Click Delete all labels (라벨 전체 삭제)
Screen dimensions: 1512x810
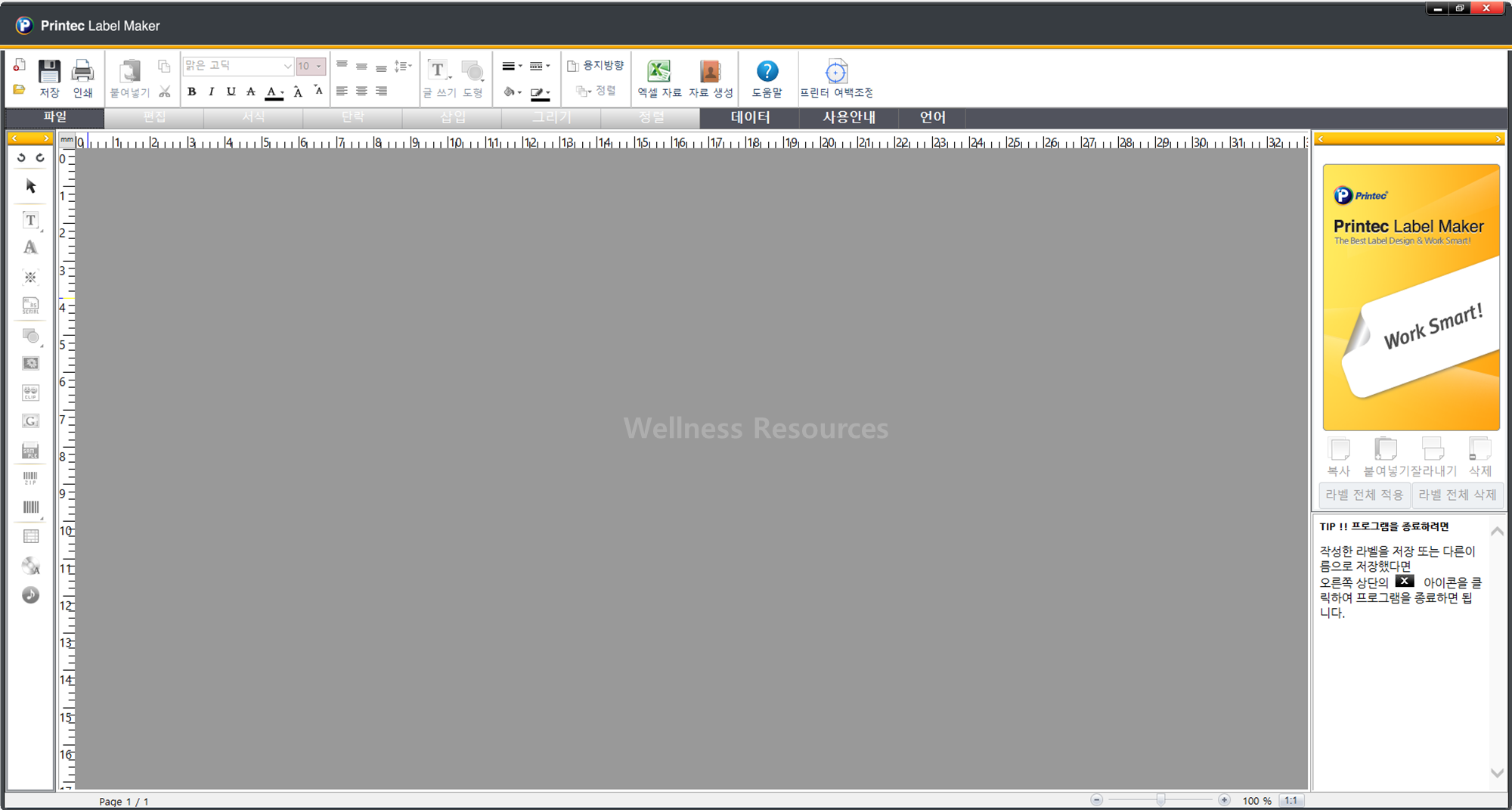(x=1457, y=495)
